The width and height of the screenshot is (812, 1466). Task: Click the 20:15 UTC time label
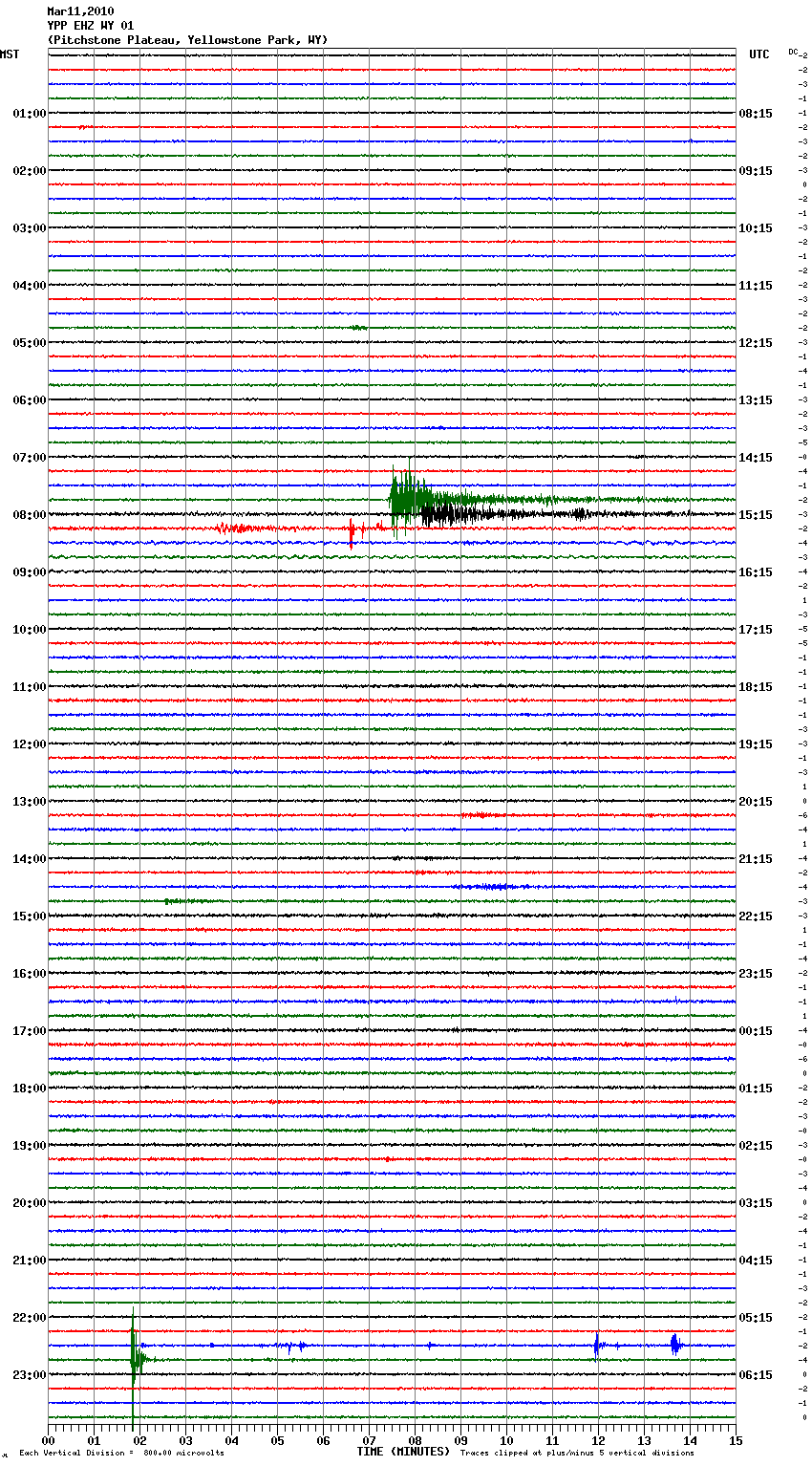[756, 802]
